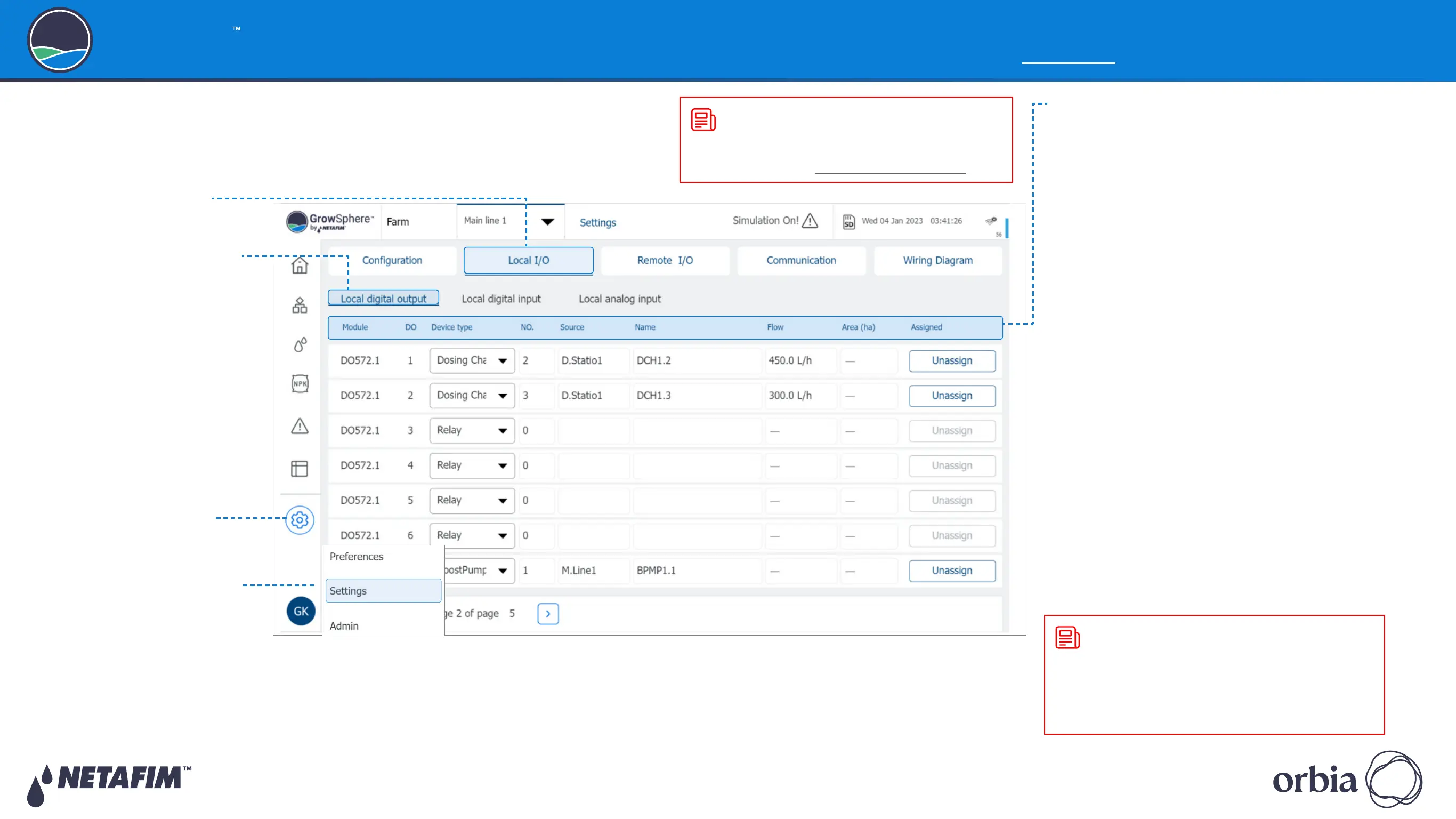Click the Simulation On warning triangle

[x=810, y=221]
